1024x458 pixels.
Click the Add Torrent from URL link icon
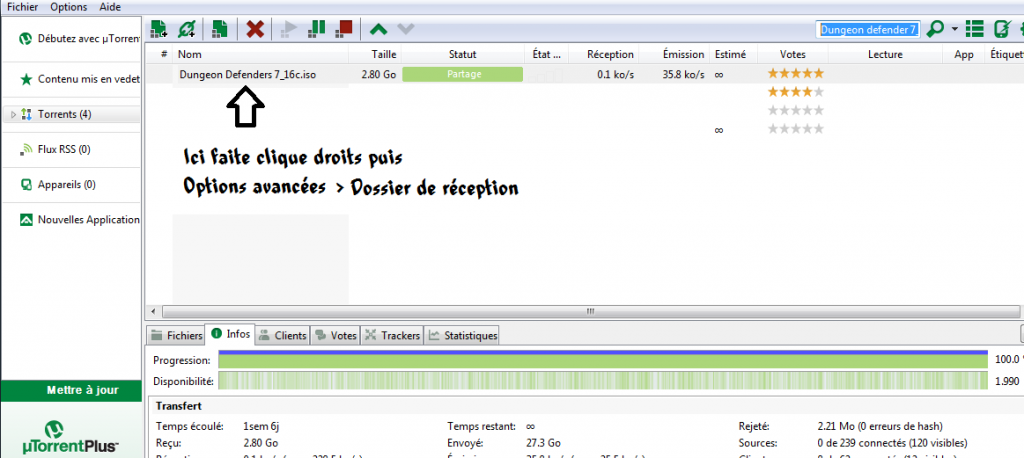(187, 29)
